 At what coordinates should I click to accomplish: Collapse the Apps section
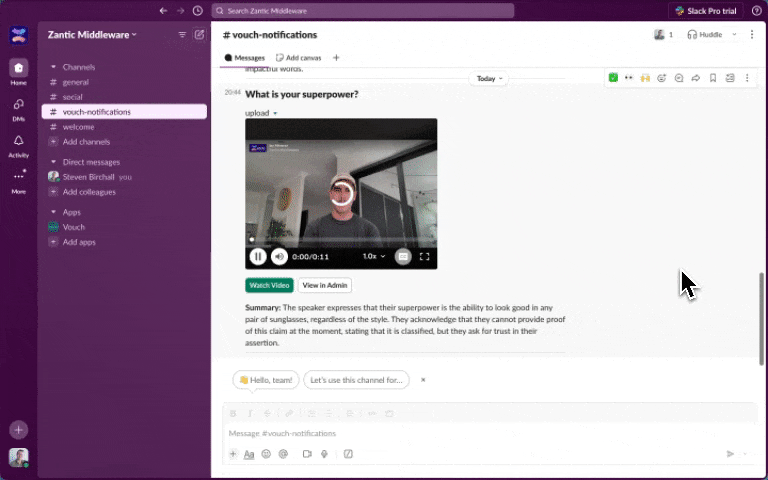click(x=53, y=212)
